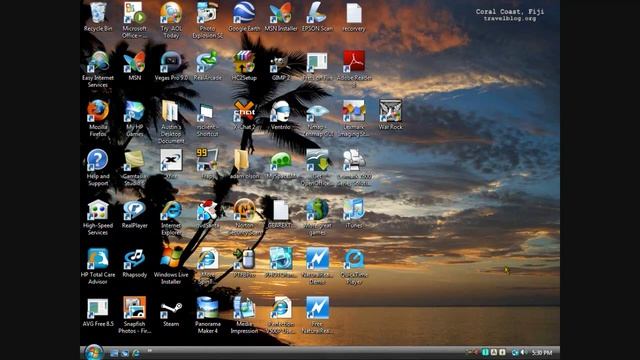
Task: Click the Internet Explorer quick launch icon
Action: tap(136, 353)
